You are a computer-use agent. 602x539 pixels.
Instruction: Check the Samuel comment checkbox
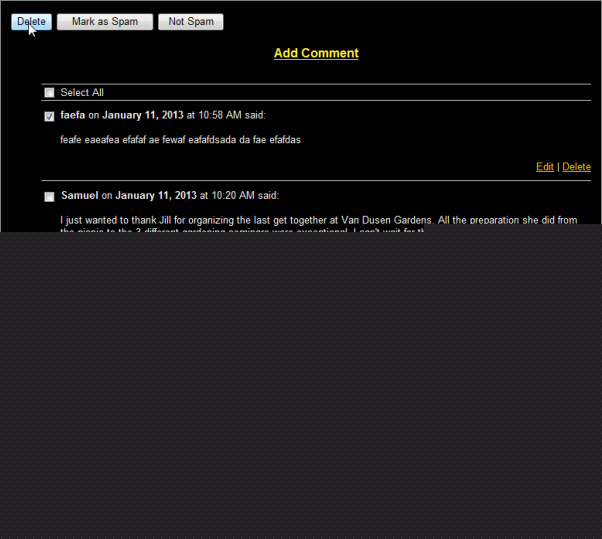point(49,196)
